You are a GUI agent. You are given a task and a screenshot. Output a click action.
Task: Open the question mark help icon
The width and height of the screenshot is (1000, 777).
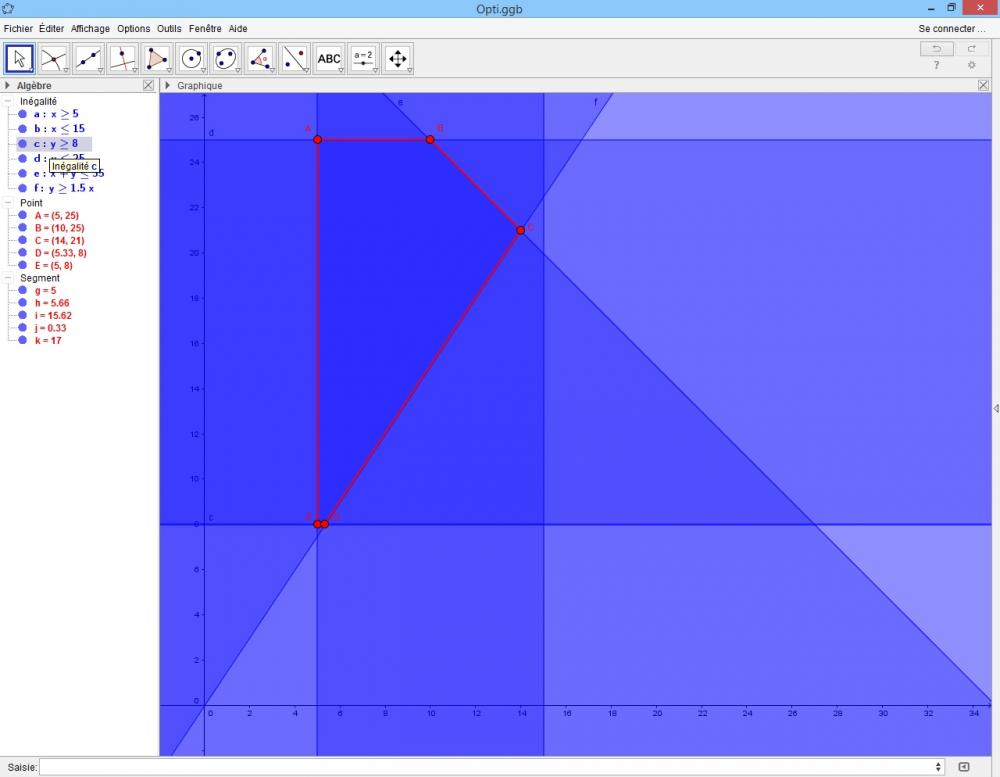coord(936,65)
